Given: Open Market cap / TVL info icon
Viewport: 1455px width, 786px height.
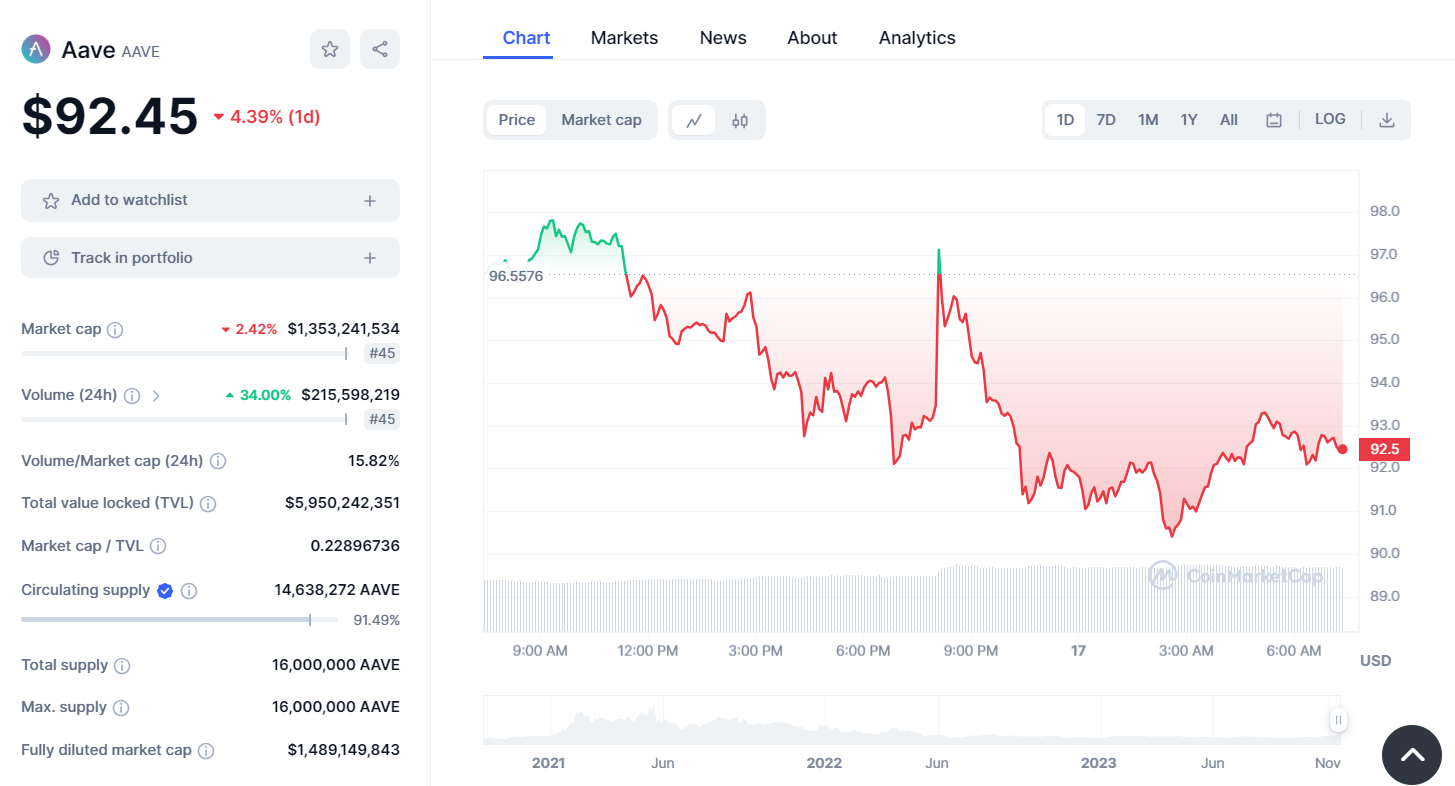Looking at the screenshot, I should coord(158,546).
